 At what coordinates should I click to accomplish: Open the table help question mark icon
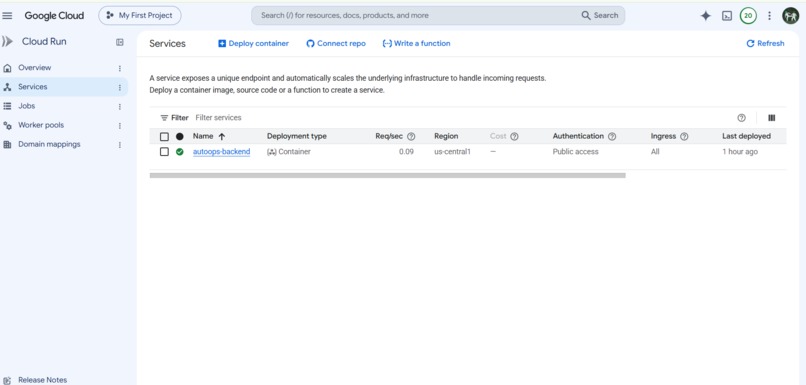click(x=741, y=118)
